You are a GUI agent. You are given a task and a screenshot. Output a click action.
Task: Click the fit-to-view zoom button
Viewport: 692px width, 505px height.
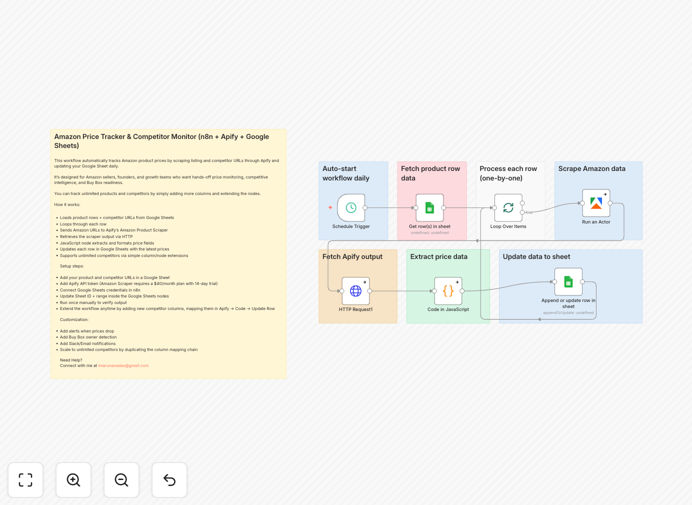click(x=26, y=480)
